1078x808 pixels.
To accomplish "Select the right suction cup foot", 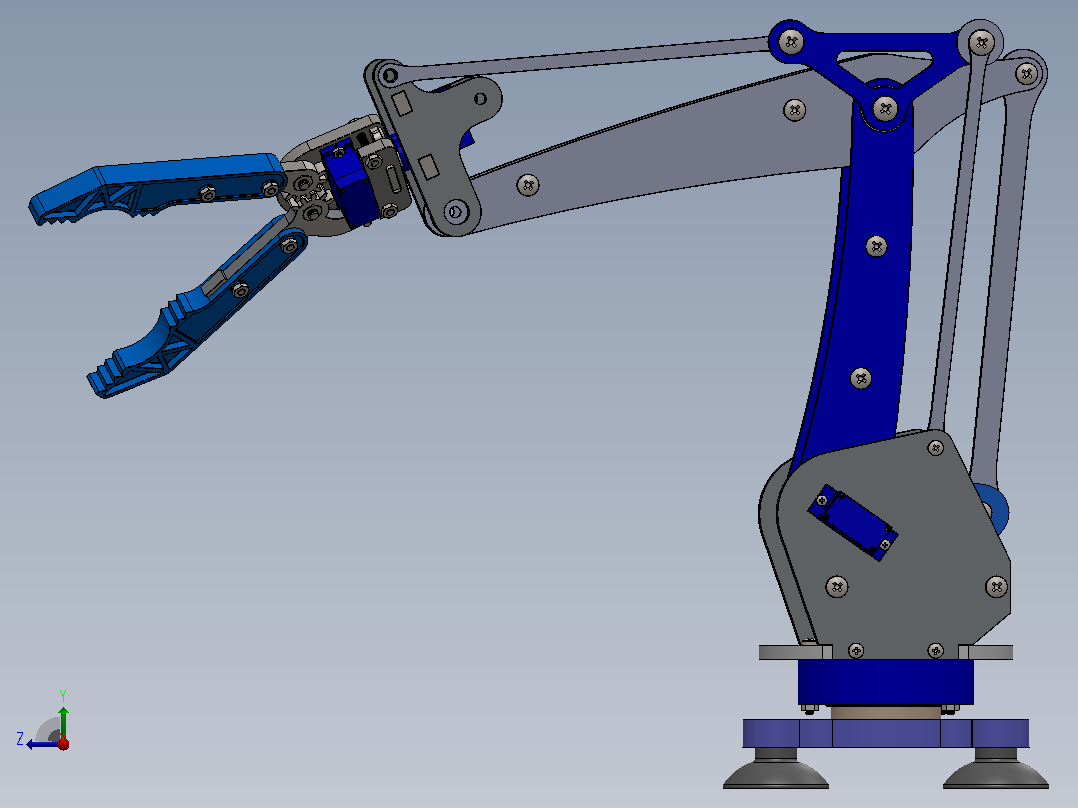I will tap(996, 772).
